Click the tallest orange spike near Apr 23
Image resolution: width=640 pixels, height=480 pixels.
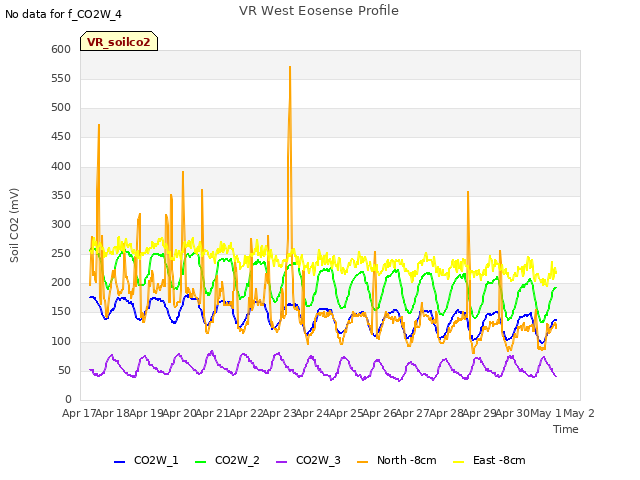point(290,67)
